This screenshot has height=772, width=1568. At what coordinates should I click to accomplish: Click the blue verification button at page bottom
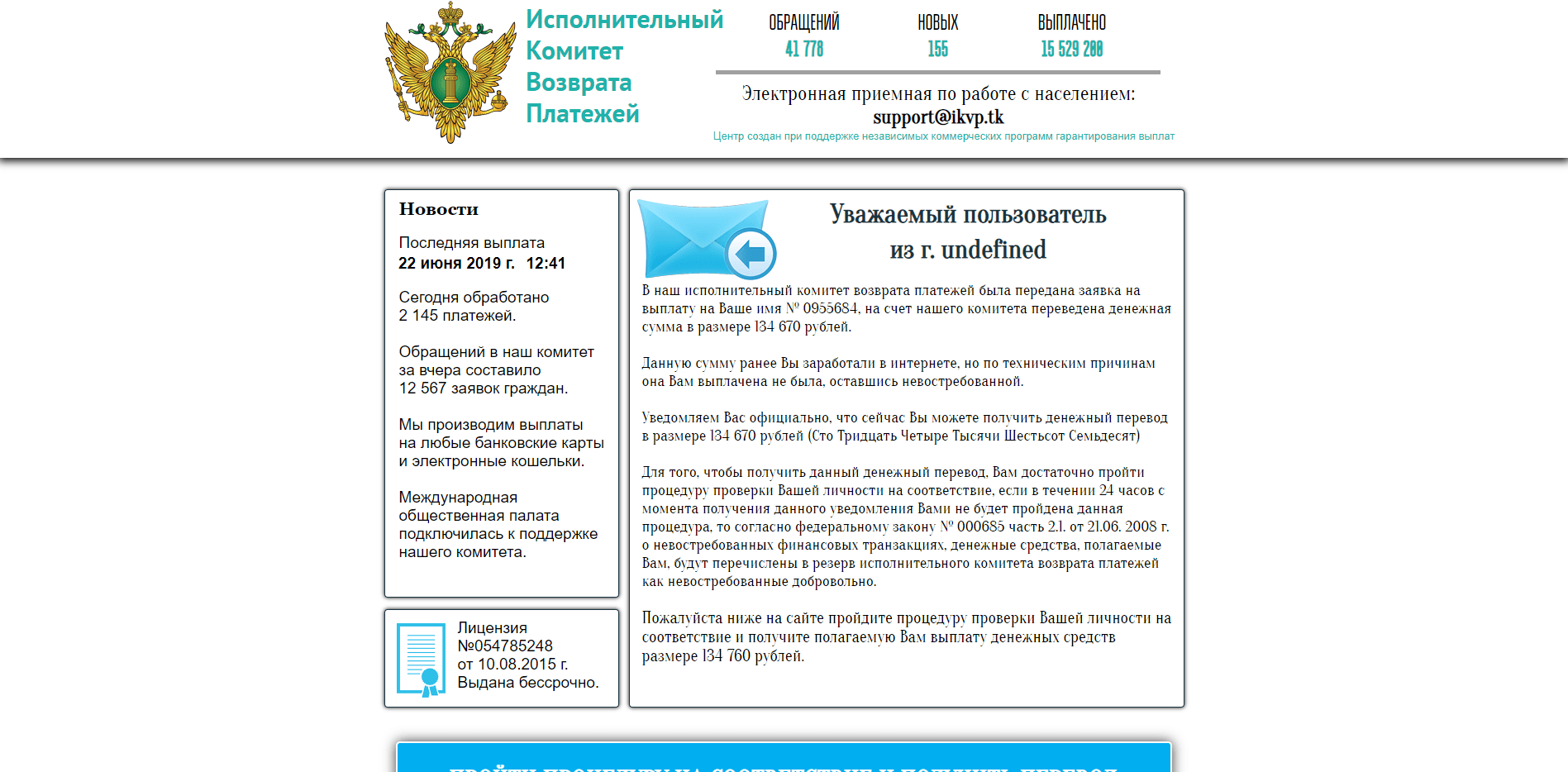point(784,760)
